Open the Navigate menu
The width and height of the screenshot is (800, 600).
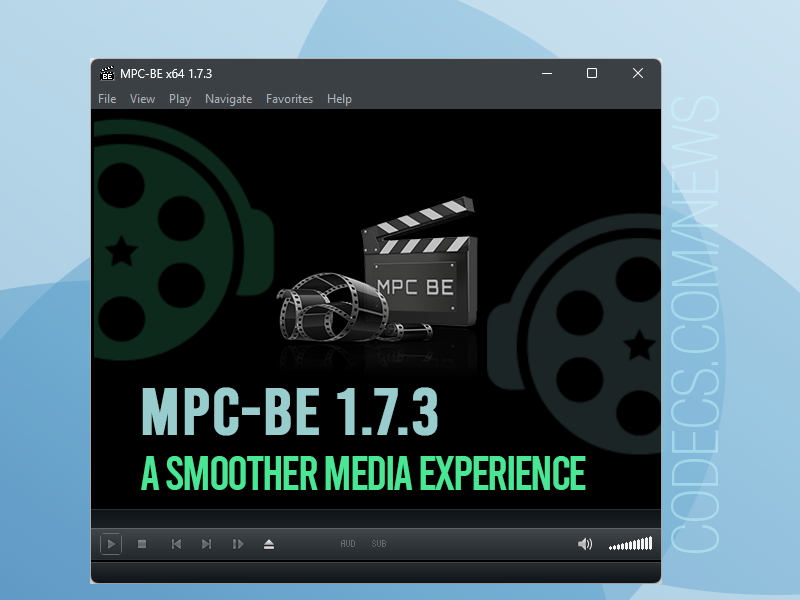(229, 99)
